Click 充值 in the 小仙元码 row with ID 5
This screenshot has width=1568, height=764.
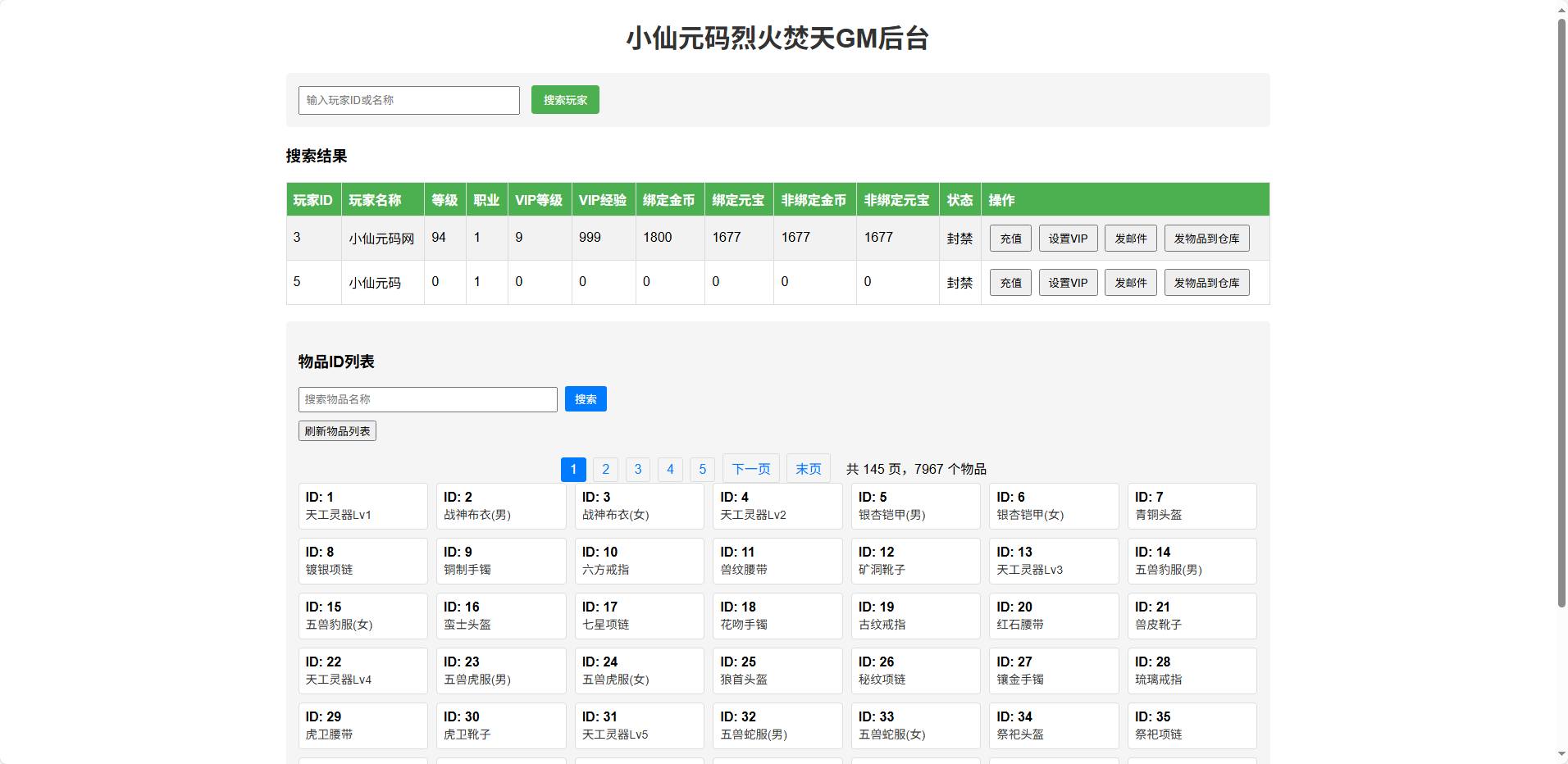click(1010, 283)
